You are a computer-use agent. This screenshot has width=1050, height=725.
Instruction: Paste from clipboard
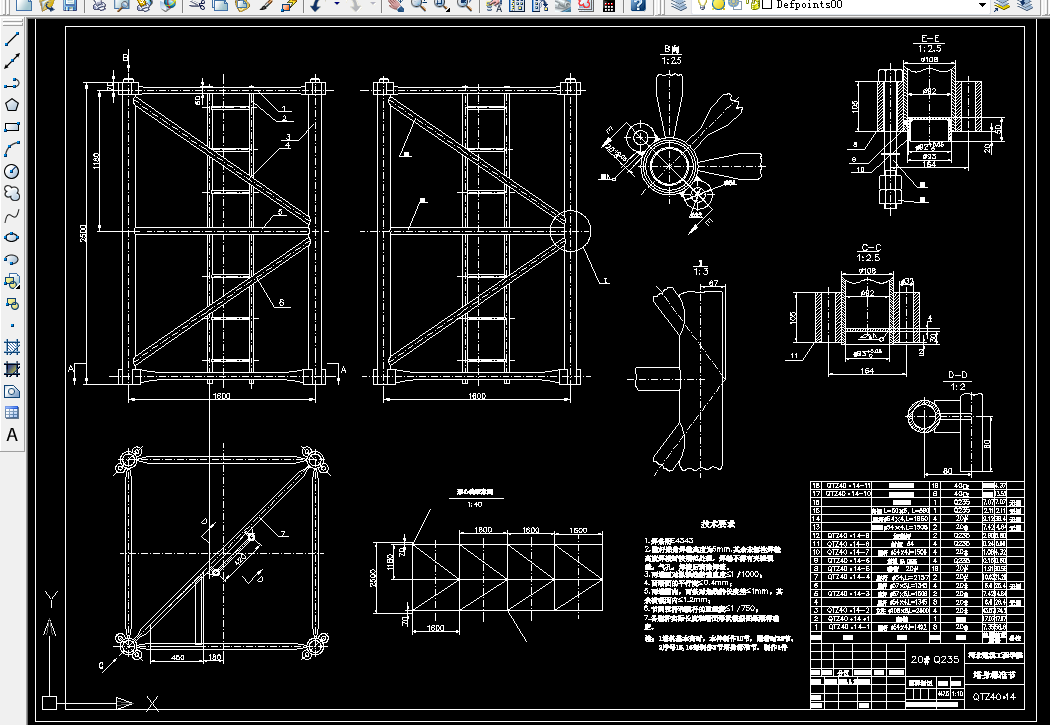(x=242, y=5)
